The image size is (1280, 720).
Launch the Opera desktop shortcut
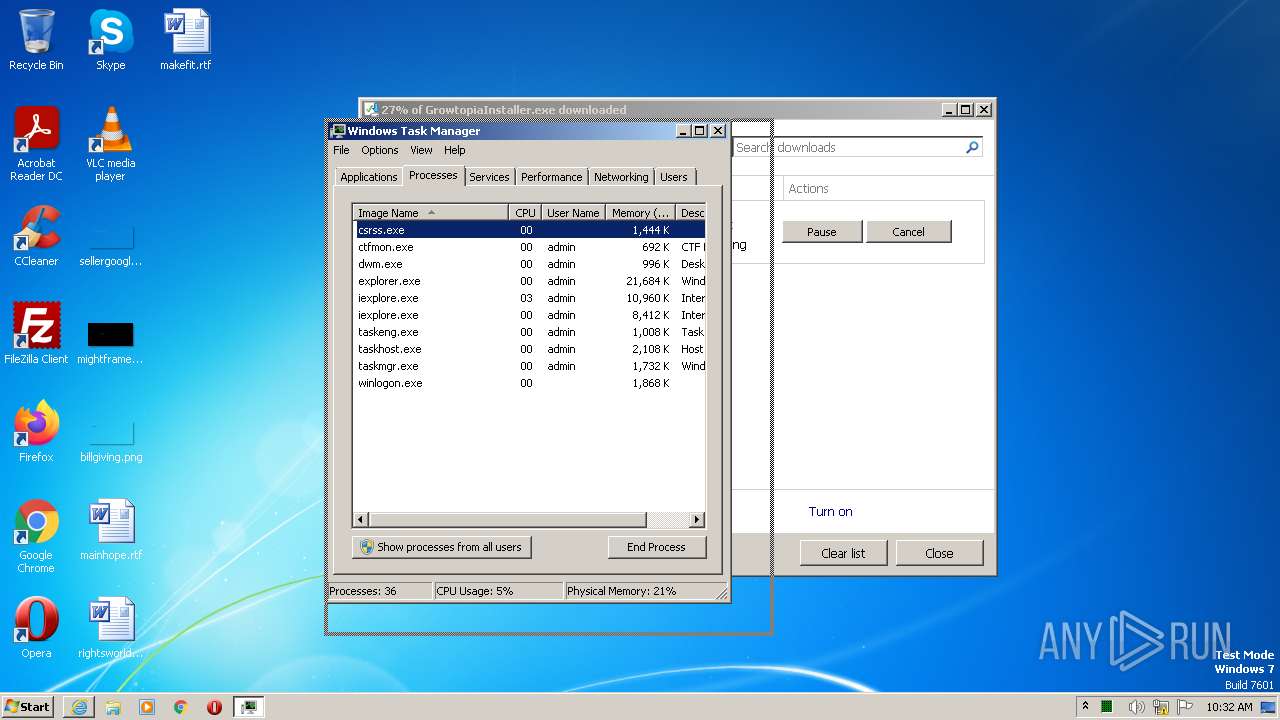(36, 628)
